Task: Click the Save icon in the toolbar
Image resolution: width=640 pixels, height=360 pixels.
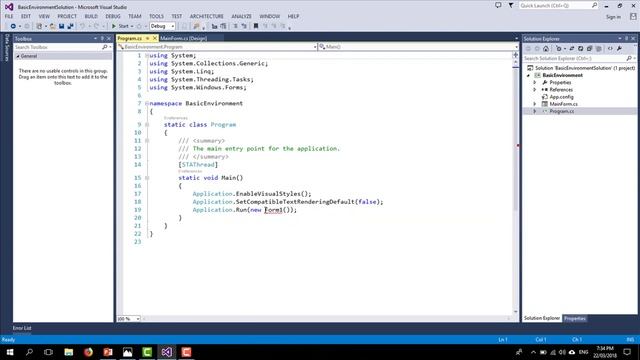Action: click(x=61, y=26)
